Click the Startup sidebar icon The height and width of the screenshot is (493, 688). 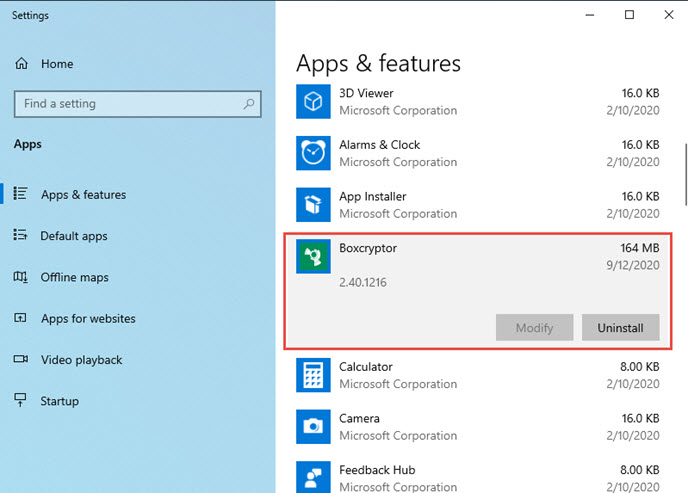pyautogui.click(x=20, y=400)
